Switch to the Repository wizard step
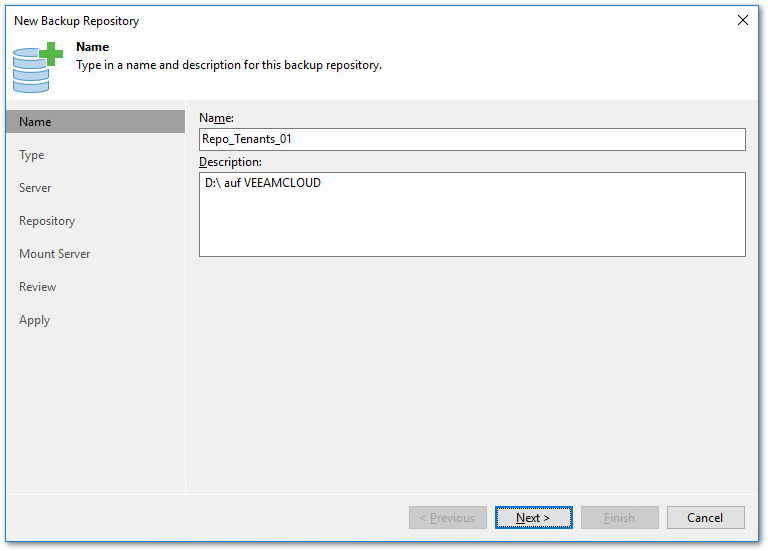 [47, 221]
